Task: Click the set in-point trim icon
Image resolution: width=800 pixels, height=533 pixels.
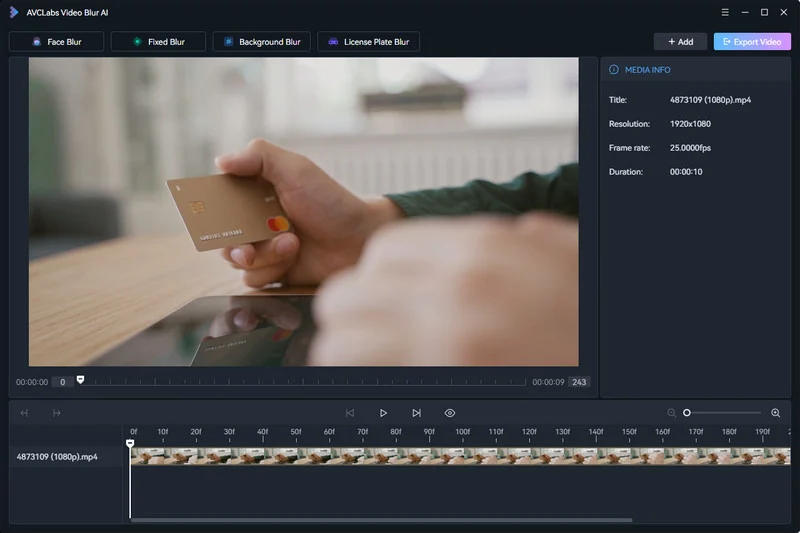Action: 24,413
